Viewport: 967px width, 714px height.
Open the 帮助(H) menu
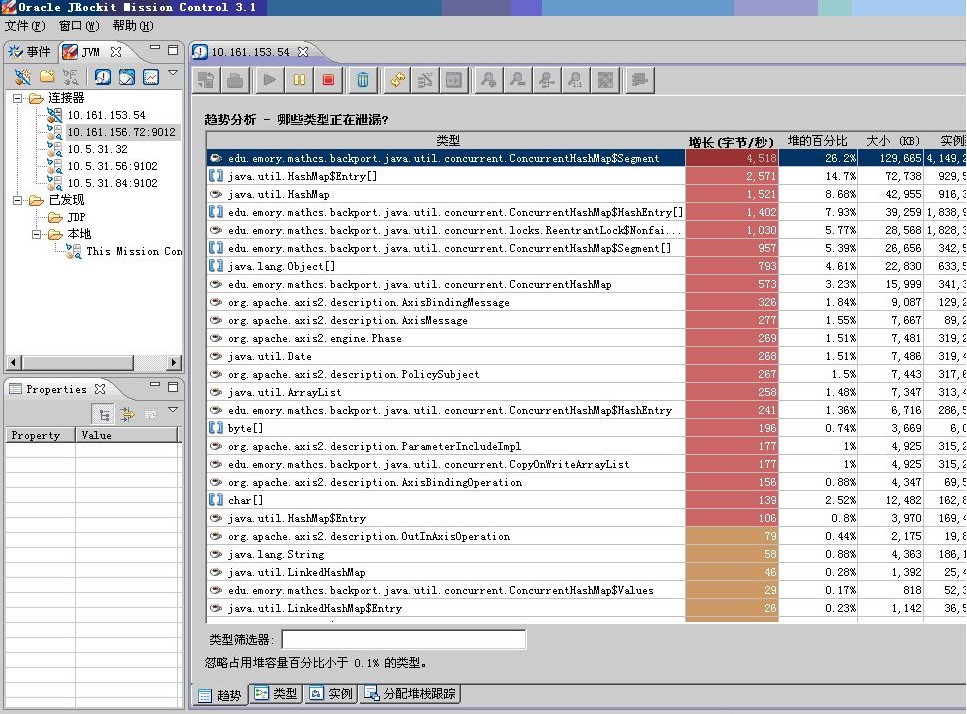(133, 26)
